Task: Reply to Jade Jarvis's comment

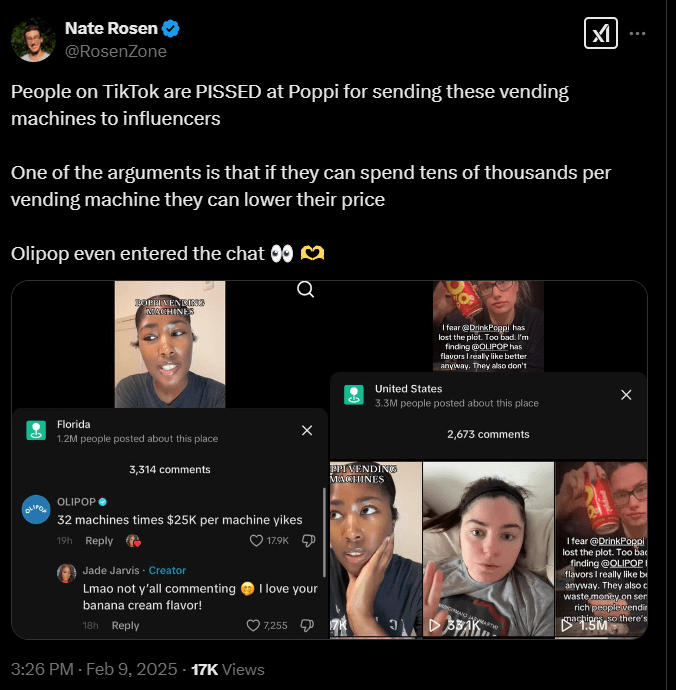Action: pos(125,626)
